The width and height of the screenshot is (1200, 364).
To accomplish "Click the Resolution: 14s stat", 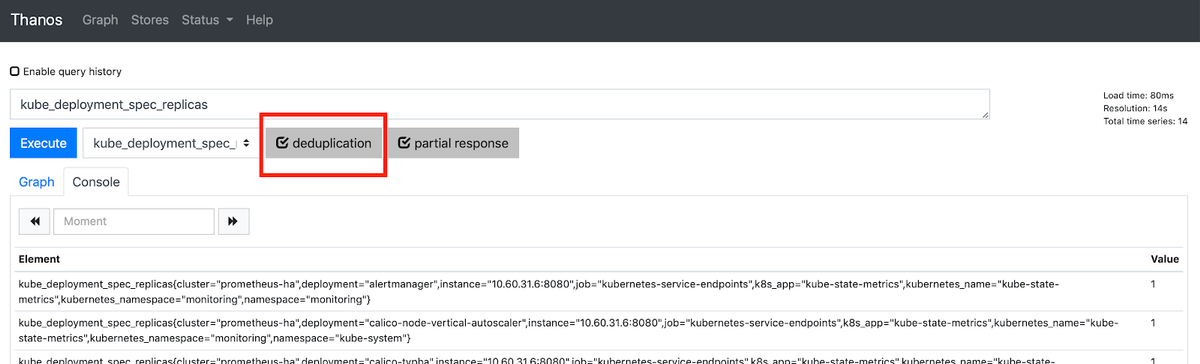I will (1135, 109).
